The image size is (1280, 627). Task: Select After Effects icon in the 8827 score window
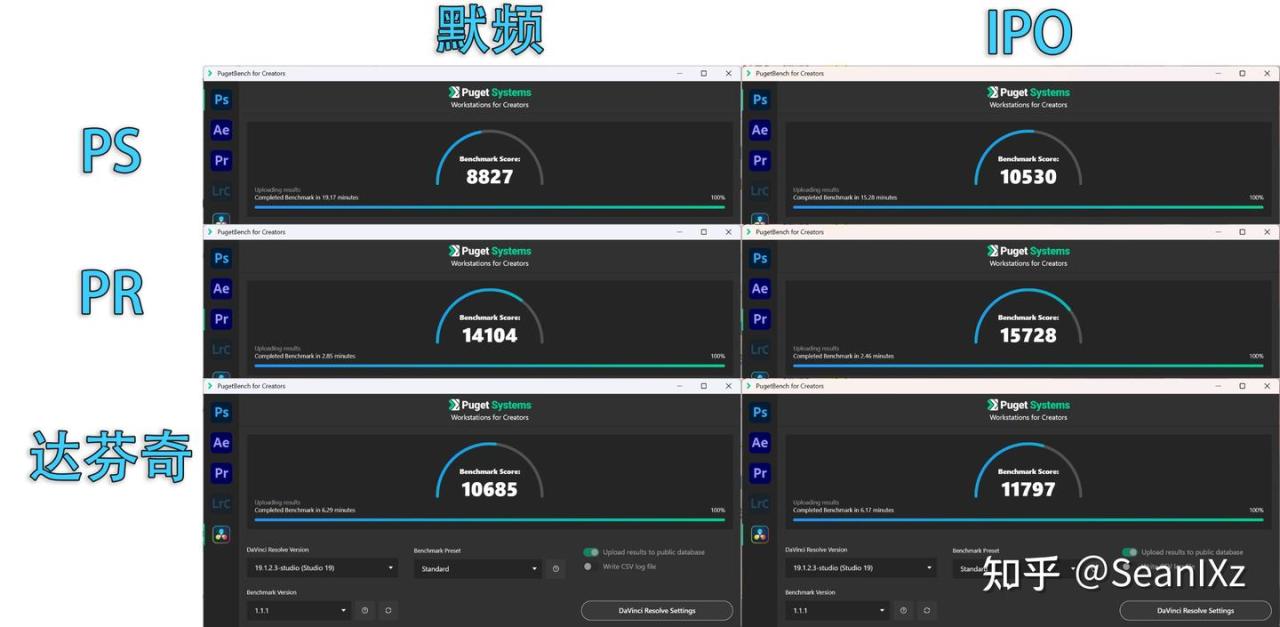(221, 130)
